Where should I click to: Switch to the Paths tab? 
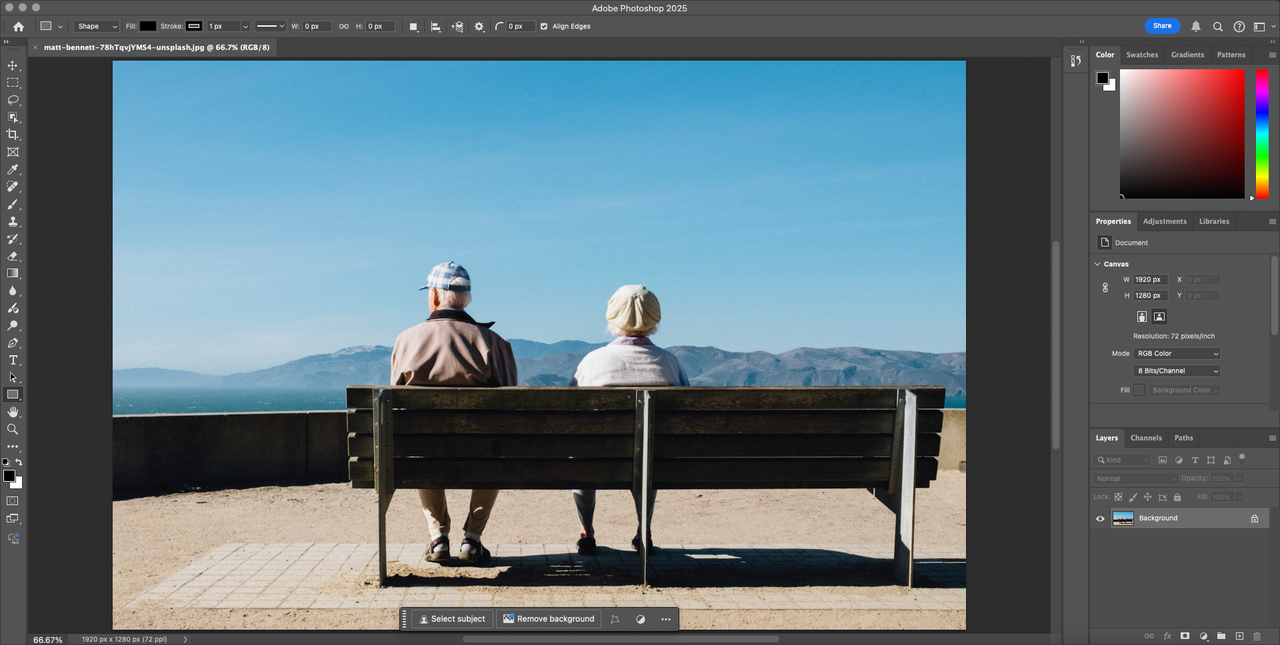coord(1184,438)
